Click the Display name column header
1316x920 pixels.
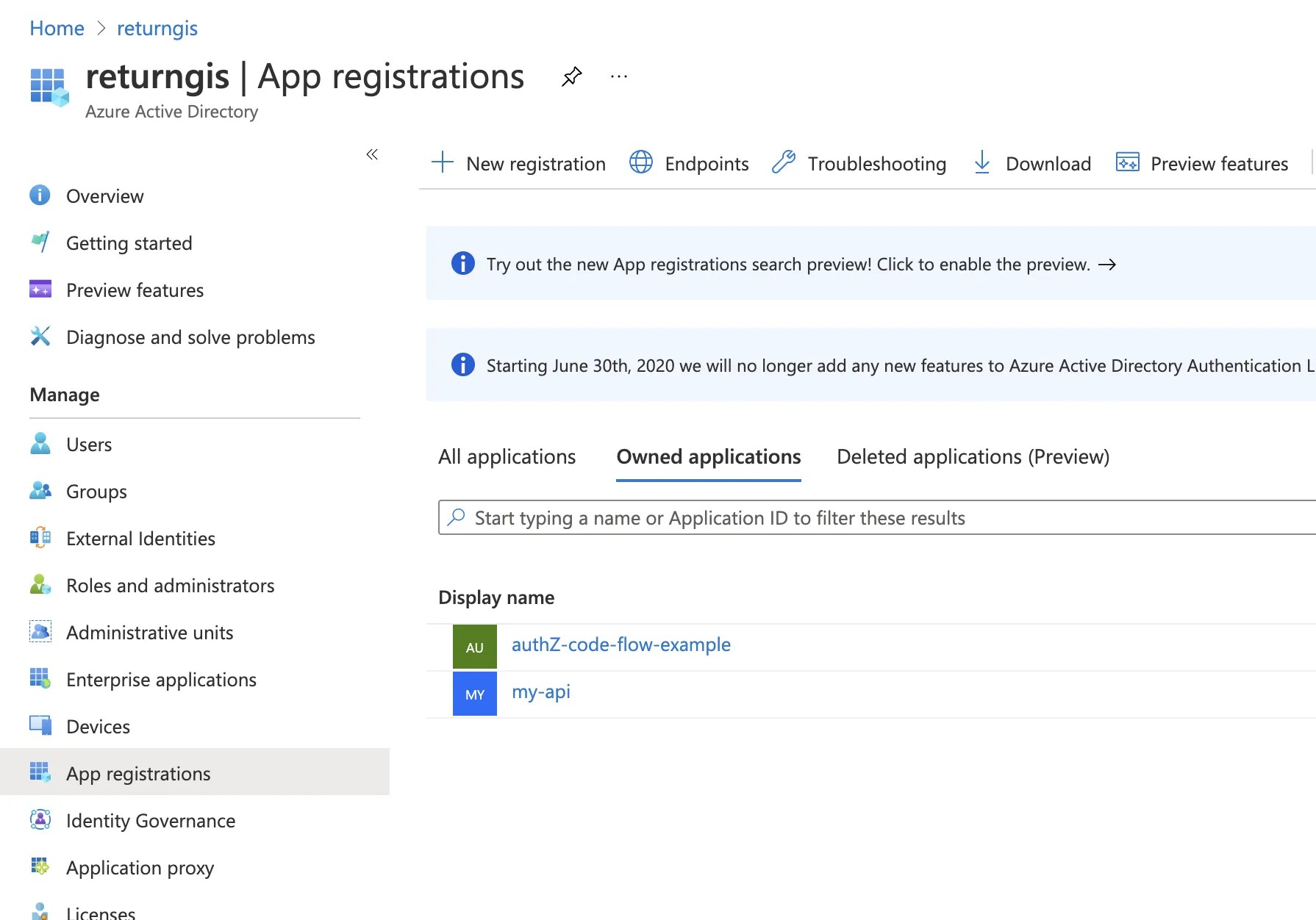(496, 597)
